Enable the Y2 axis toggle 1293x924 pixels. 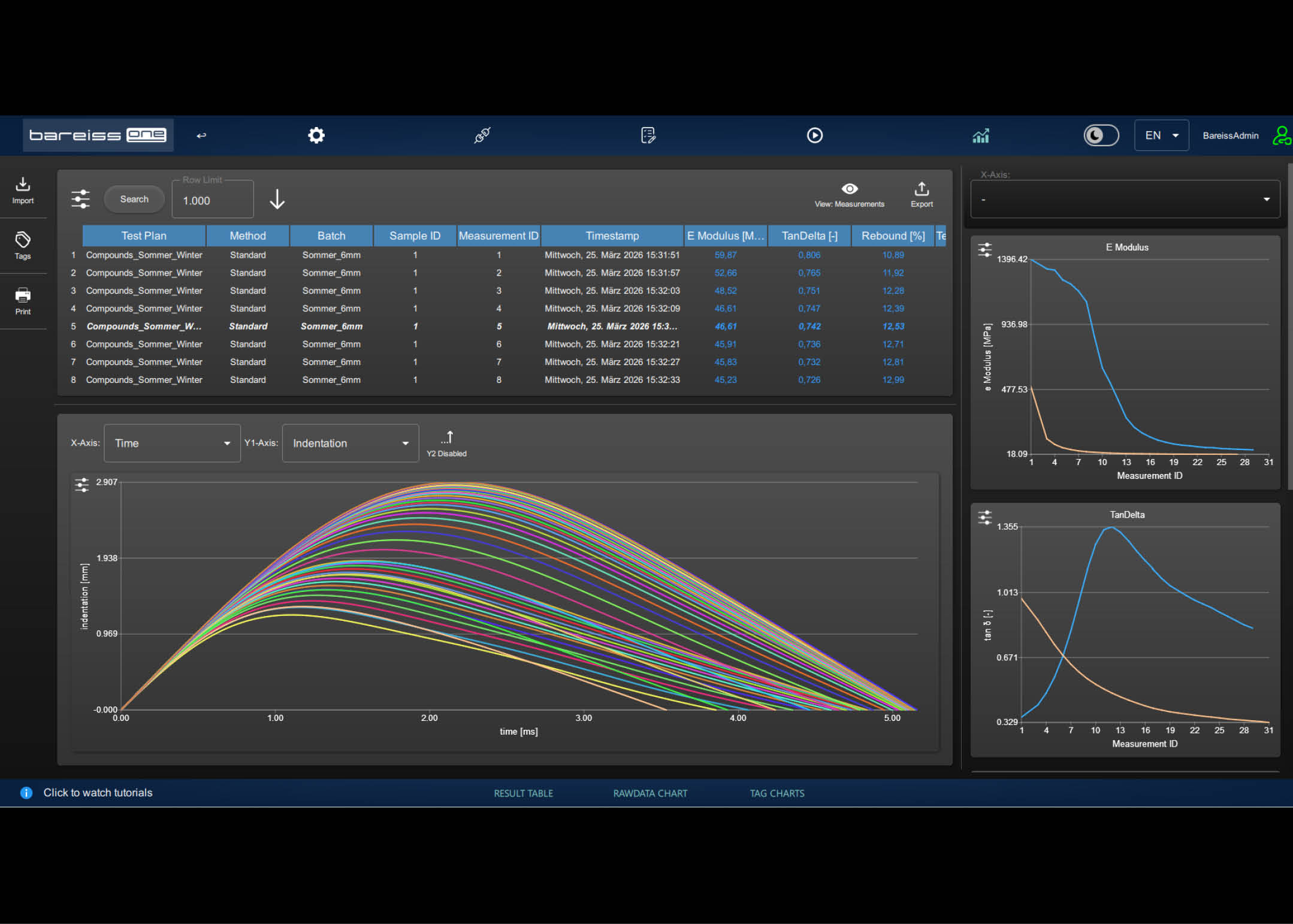(447, 443)
